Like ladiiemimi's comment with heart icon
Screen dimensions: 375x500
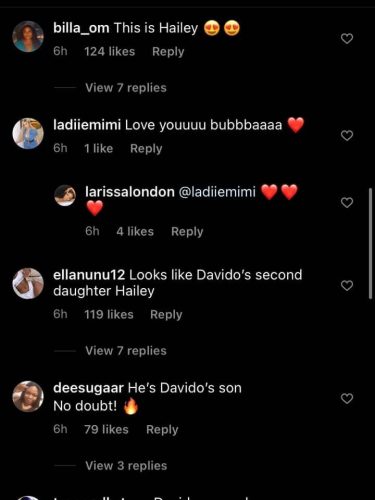(347, 136)
